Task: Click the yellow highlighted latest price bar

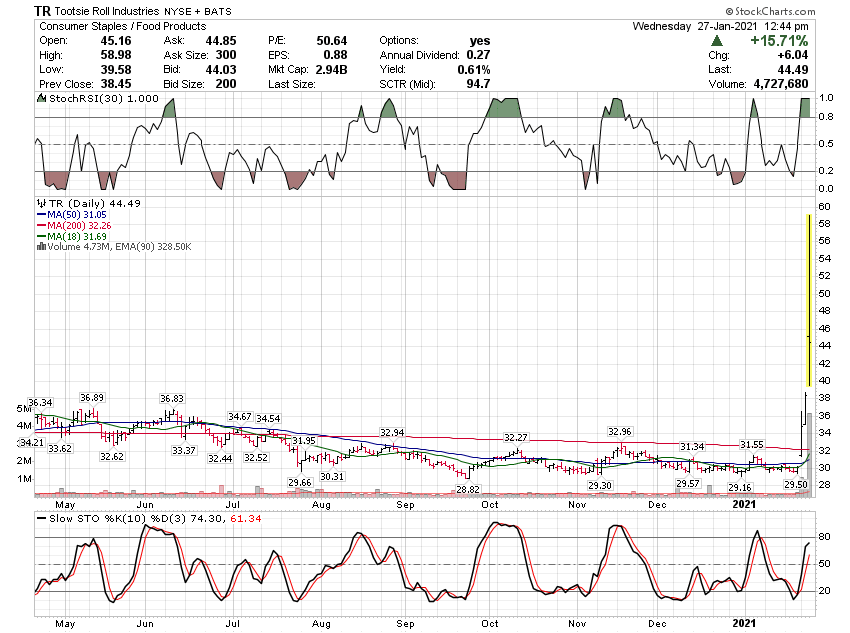Action: pos(809,300)
